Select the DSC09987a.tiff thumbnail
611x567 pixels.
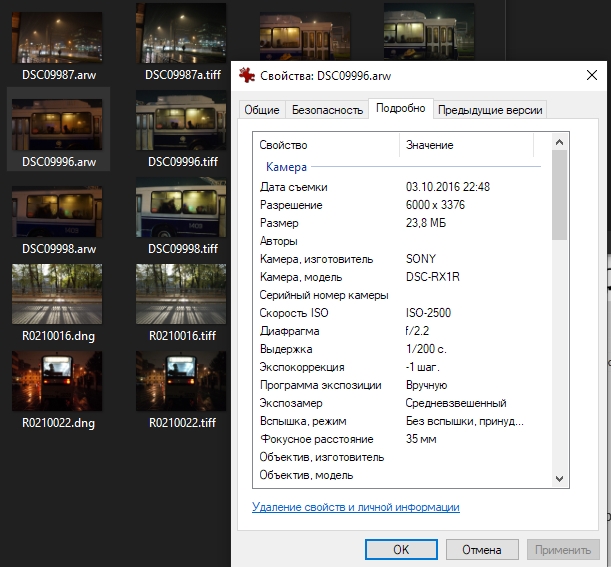coord(181,34)
